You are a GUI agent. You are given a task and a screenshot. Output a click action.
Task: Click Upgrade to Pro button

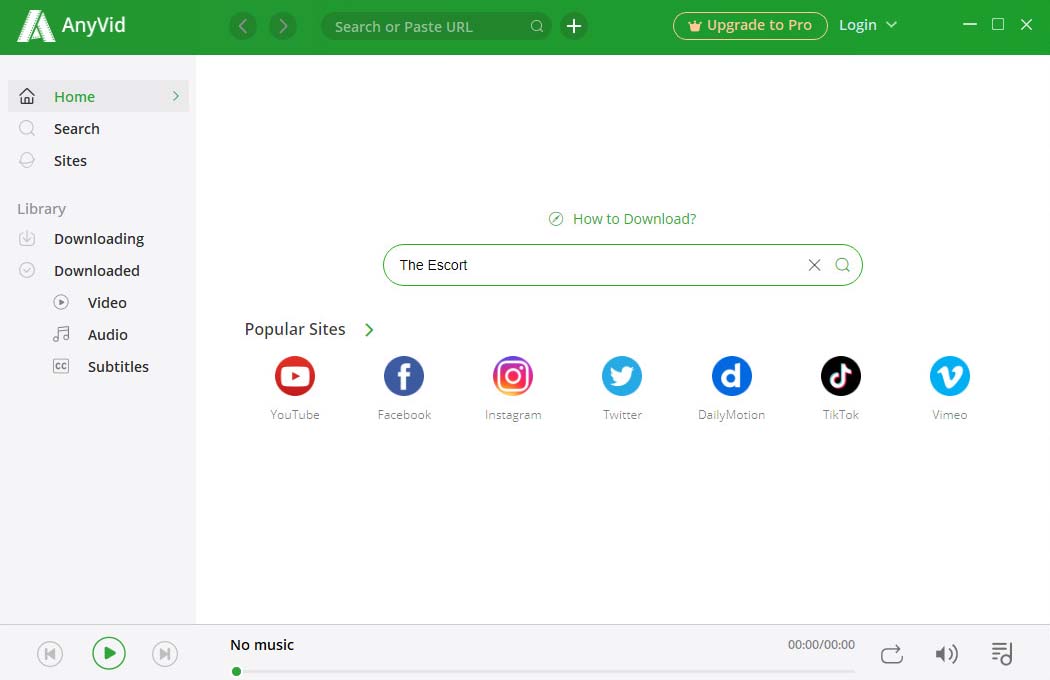click(750, 25)
